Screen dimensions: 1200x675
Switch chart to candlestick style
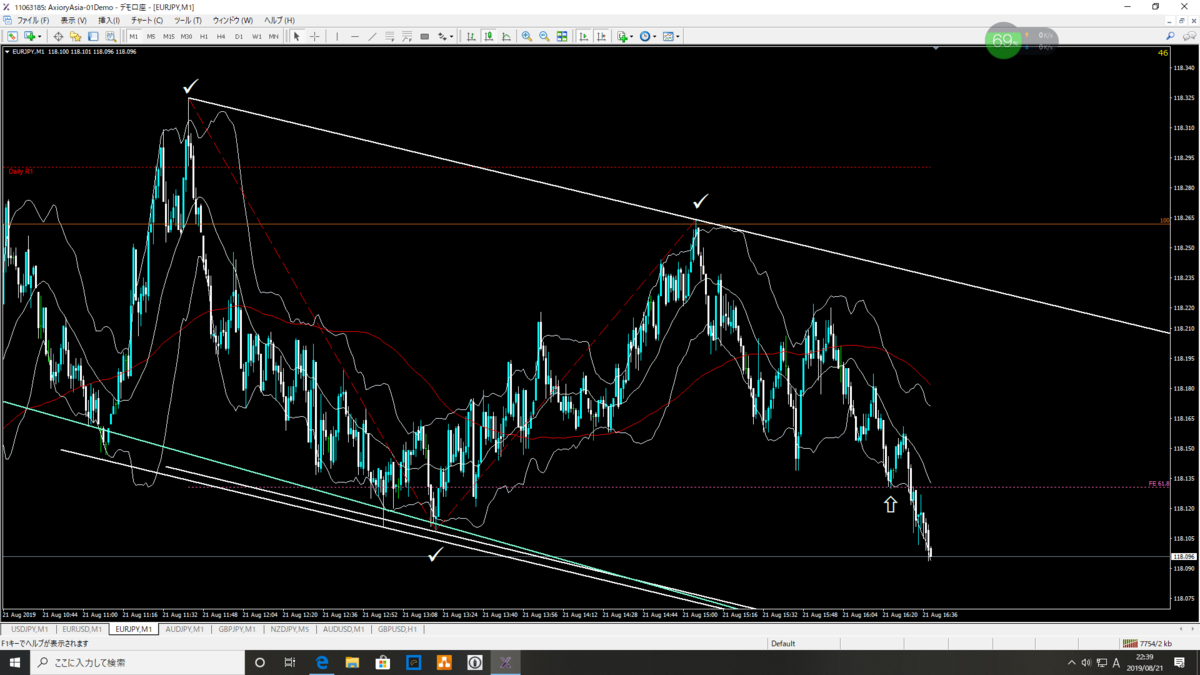(489, 36)
